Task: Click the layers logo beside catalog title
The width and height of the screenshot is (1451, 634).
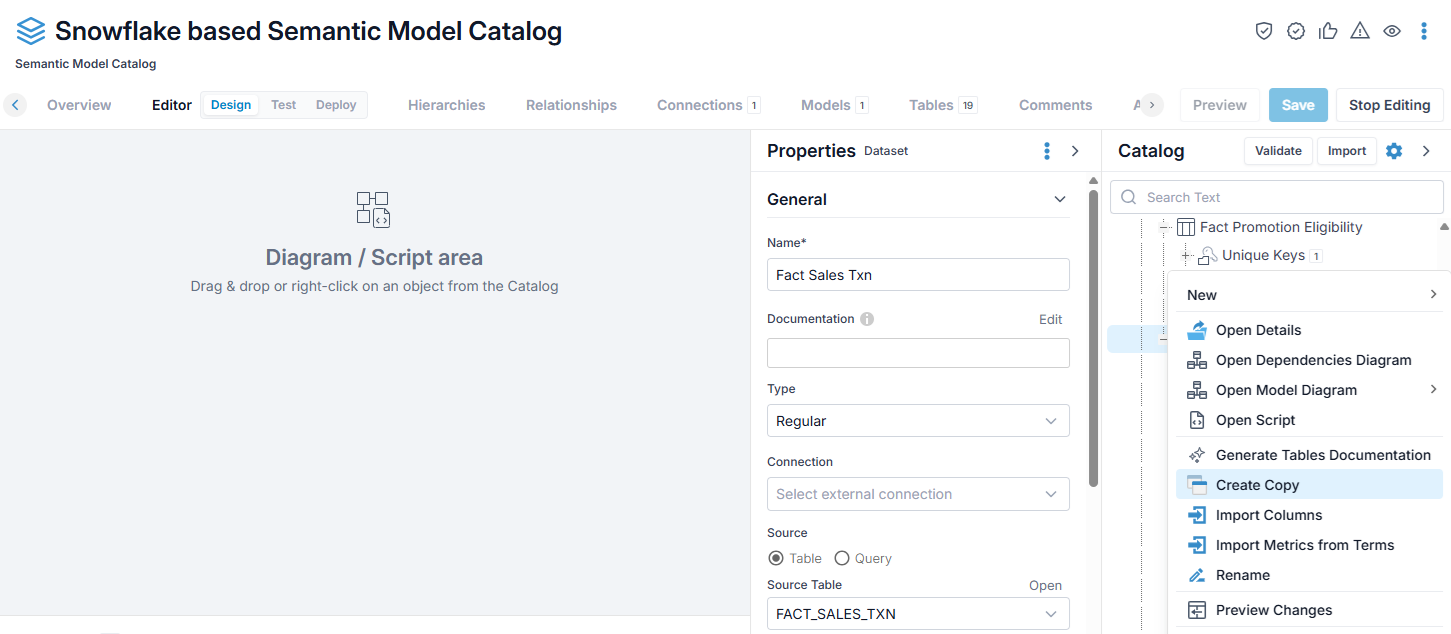Action: coord(31,31)
